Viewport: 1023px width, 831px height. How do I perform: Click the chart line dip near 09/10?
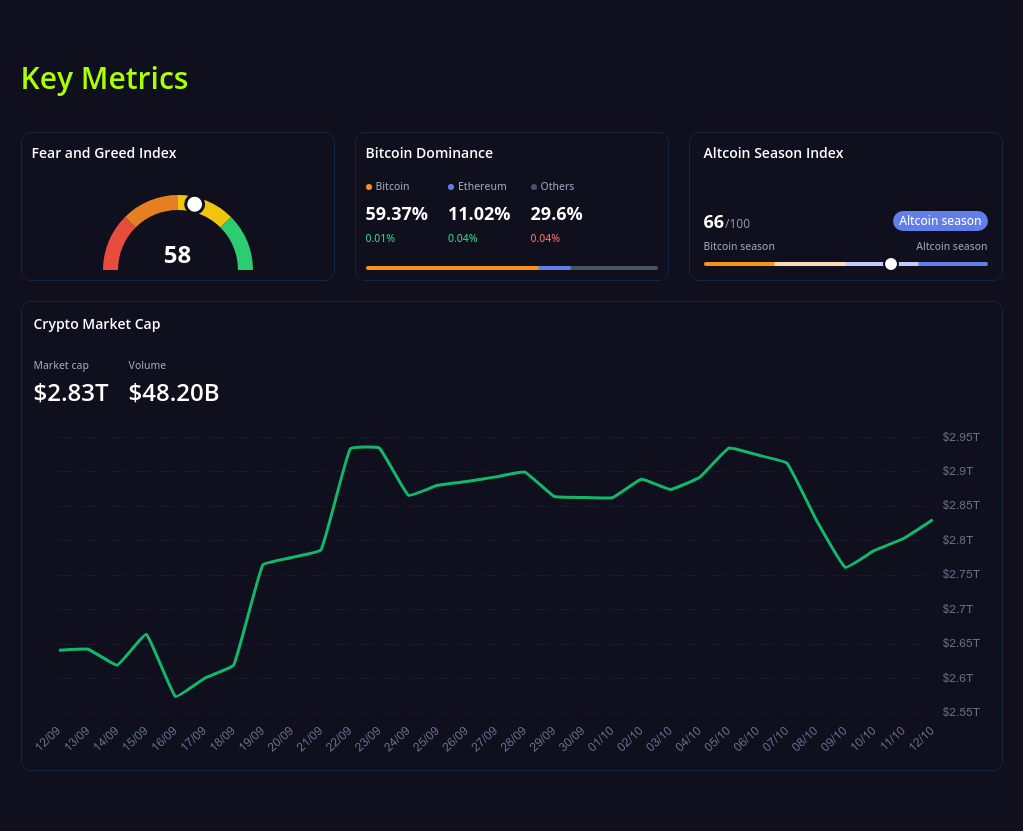click(x=846, y=567)
